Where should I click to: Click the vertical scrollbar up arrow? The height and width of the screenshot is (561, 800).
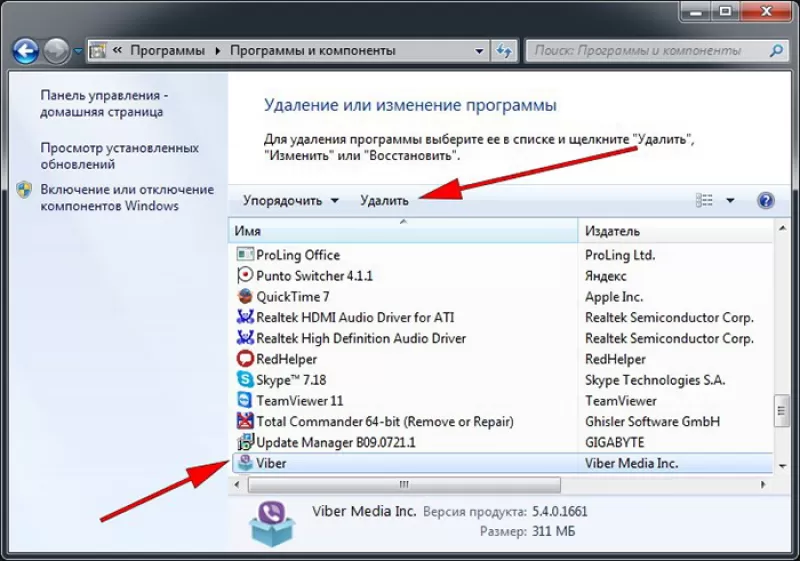(x=782, y=228)
